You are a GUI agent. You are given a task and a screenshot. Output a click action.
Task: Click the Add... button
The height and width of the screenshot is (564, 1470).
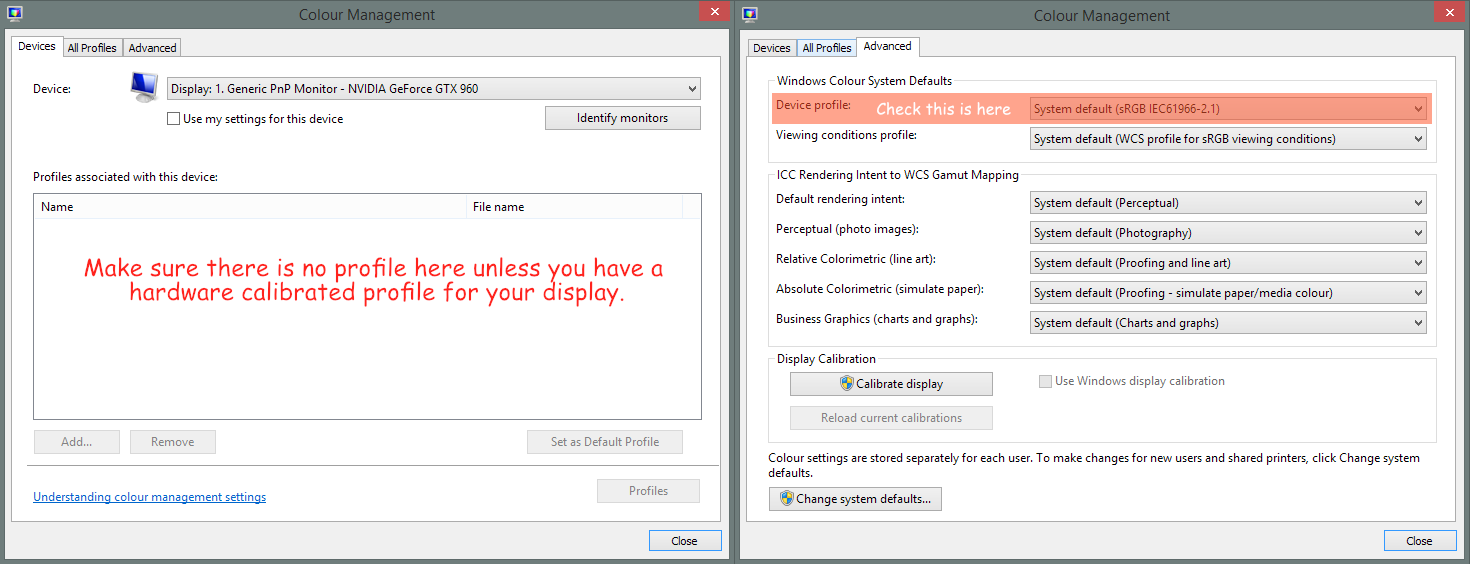(76, 442)
